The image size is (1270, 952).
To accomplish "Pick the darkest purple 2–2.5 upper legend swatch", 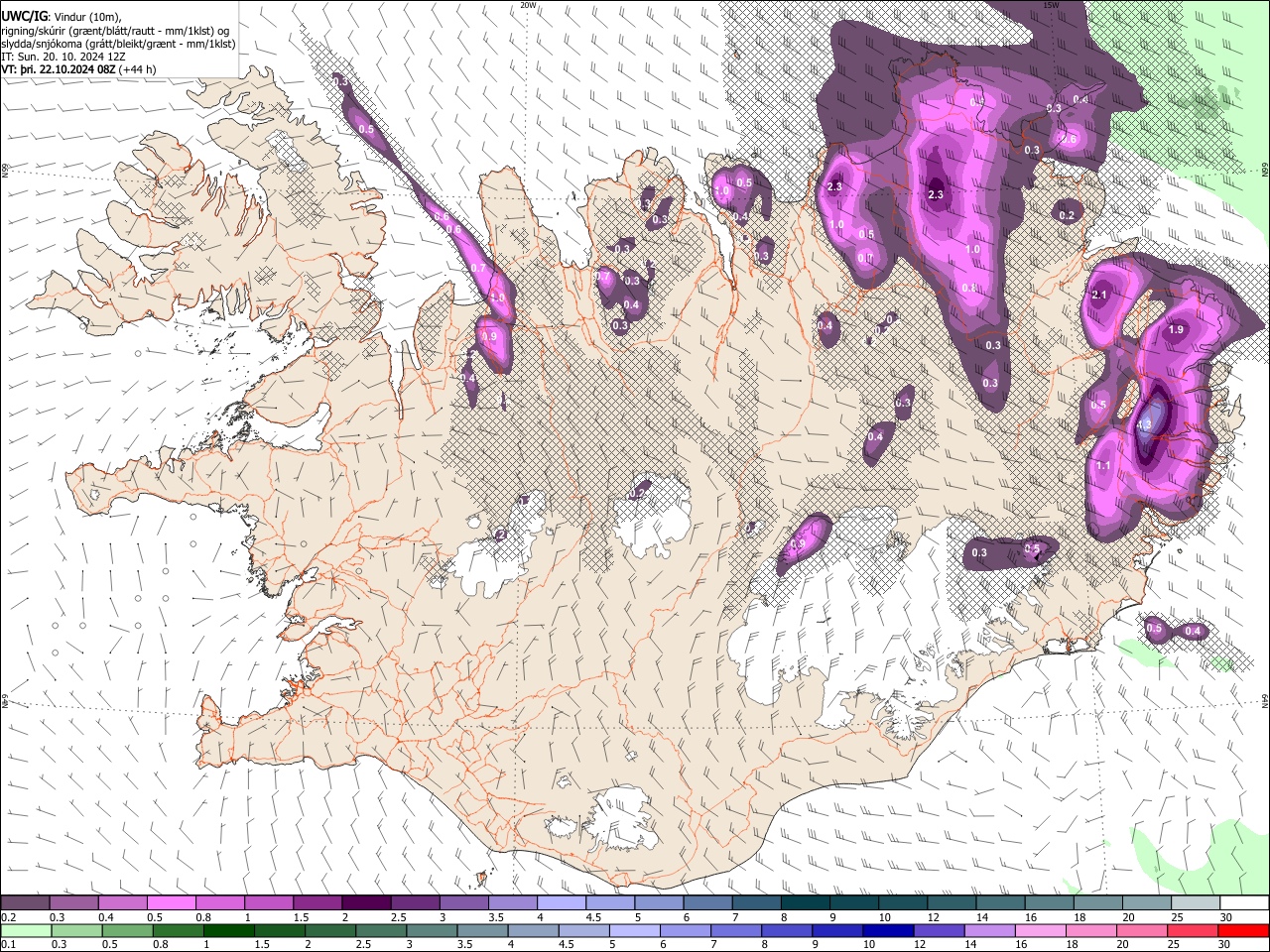I will pyautogui.click(x=366, y=903).
